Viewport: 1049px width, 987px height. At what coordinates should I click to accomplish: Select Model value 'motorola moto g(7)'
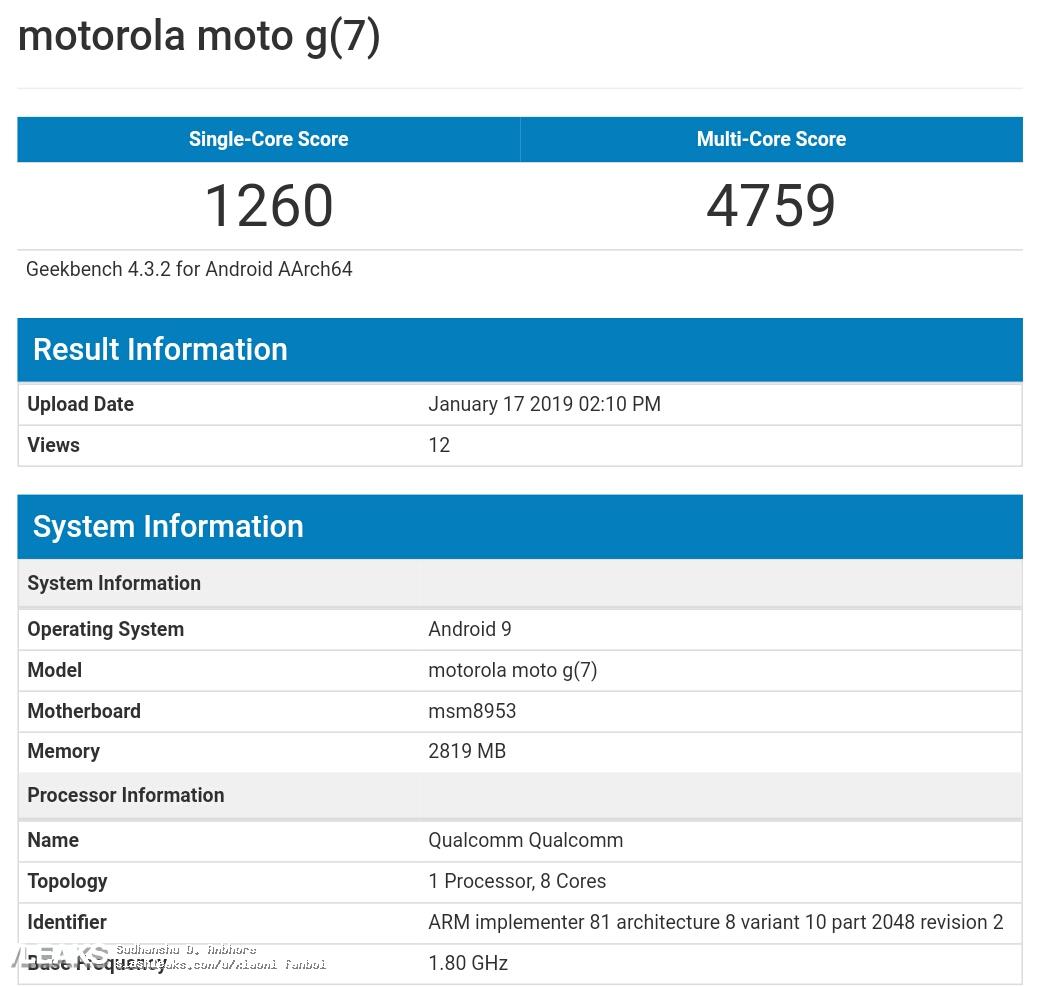coord(512,670)
